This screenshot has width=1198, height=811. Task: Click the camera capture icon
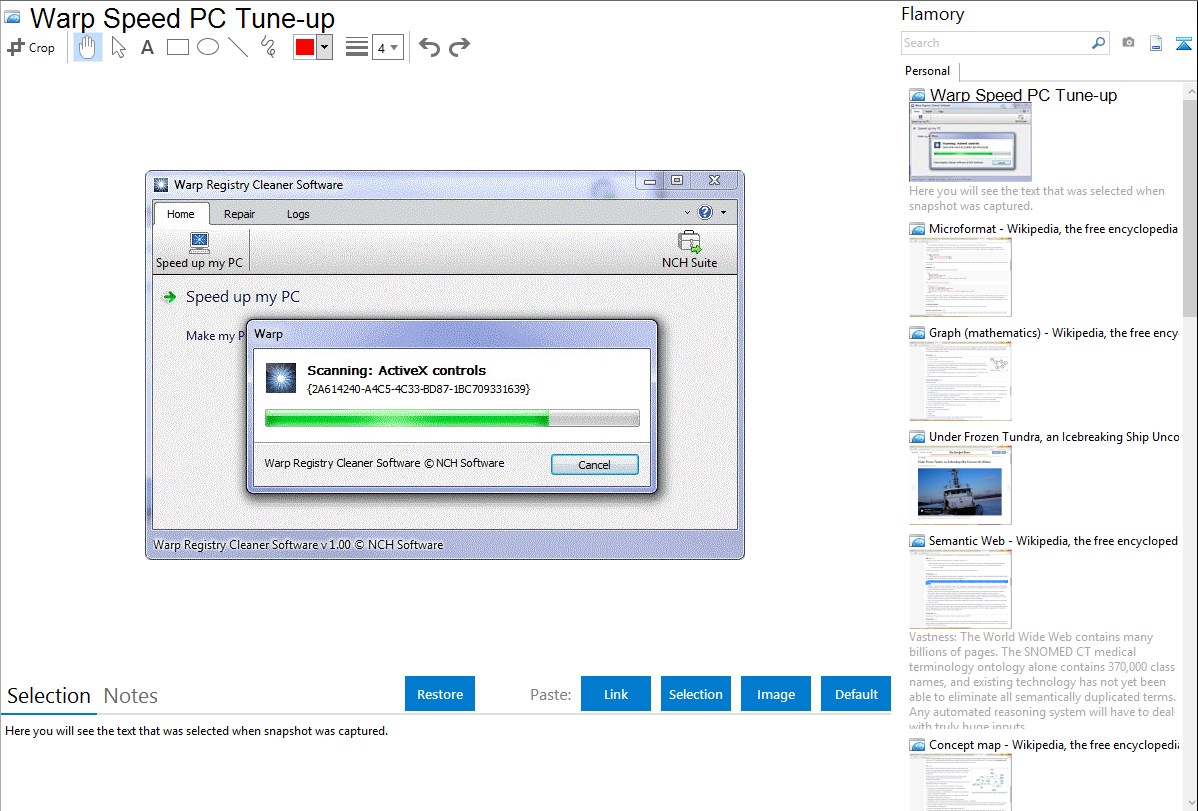point(1128,43)
